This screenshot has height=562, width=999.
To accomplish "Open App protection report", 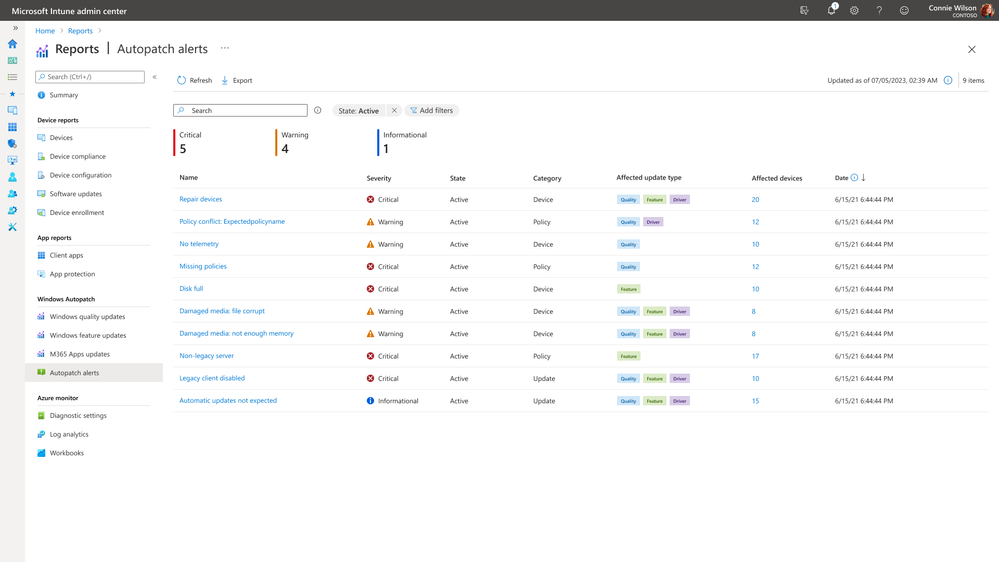I will [x=72, y=274].
